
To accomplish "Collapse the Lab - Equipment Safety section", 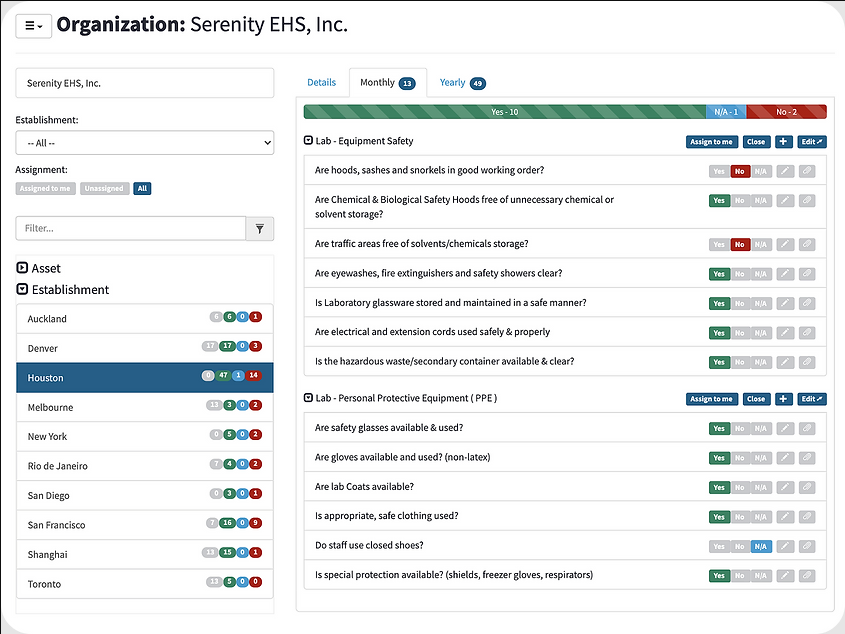I will [x=308, y=141].
